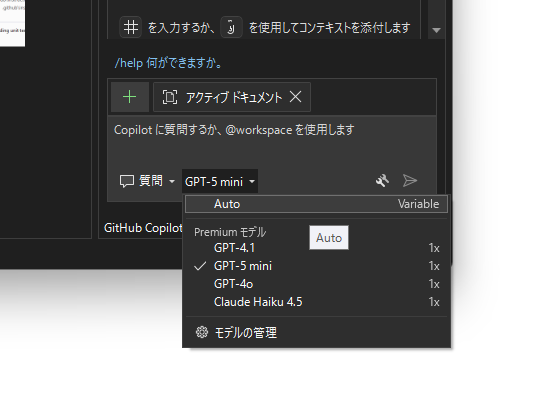
Task: Open the GPT-5 mini model dropdown
Action: (220, 181)
